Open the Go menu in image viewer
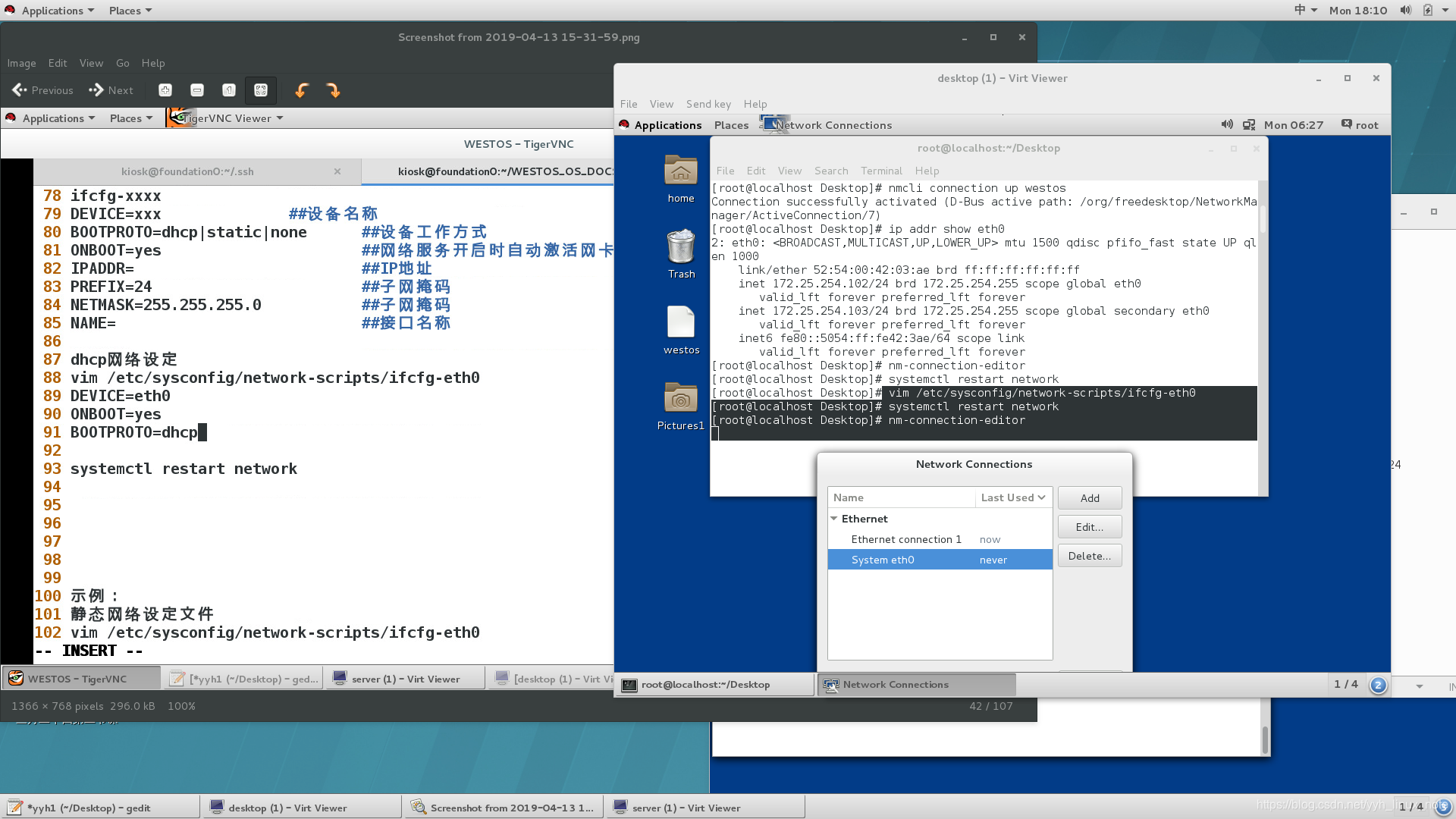The height and width of the screenshot is (819, 1456). [x=123, y=63]
